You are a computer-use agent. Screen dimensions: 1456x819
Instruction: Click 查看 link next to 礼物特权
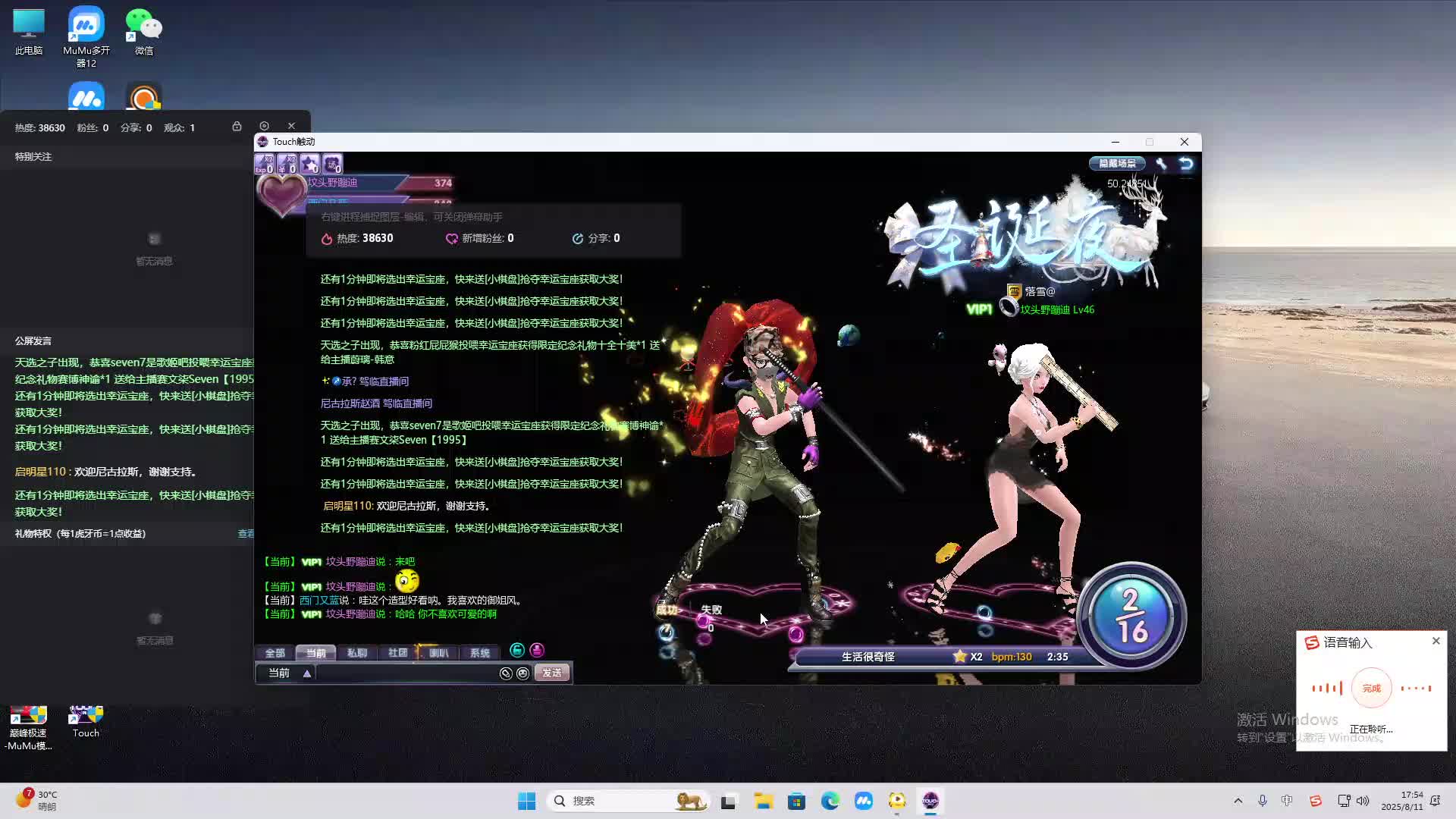246,534
